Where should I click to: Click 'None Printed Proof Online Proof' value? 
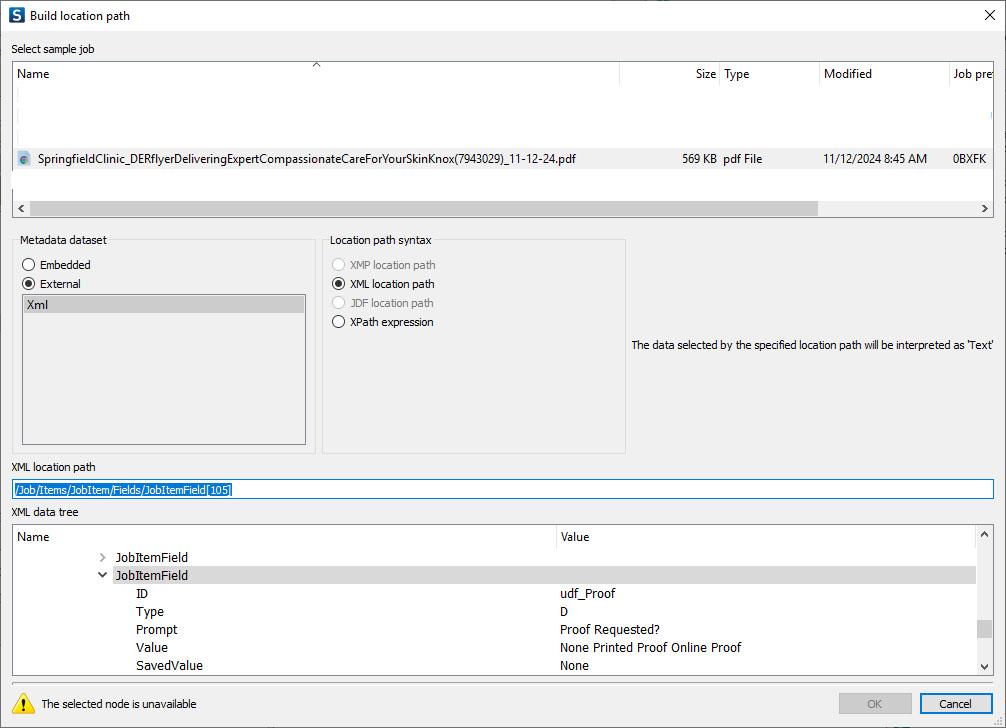click(650, 647)
